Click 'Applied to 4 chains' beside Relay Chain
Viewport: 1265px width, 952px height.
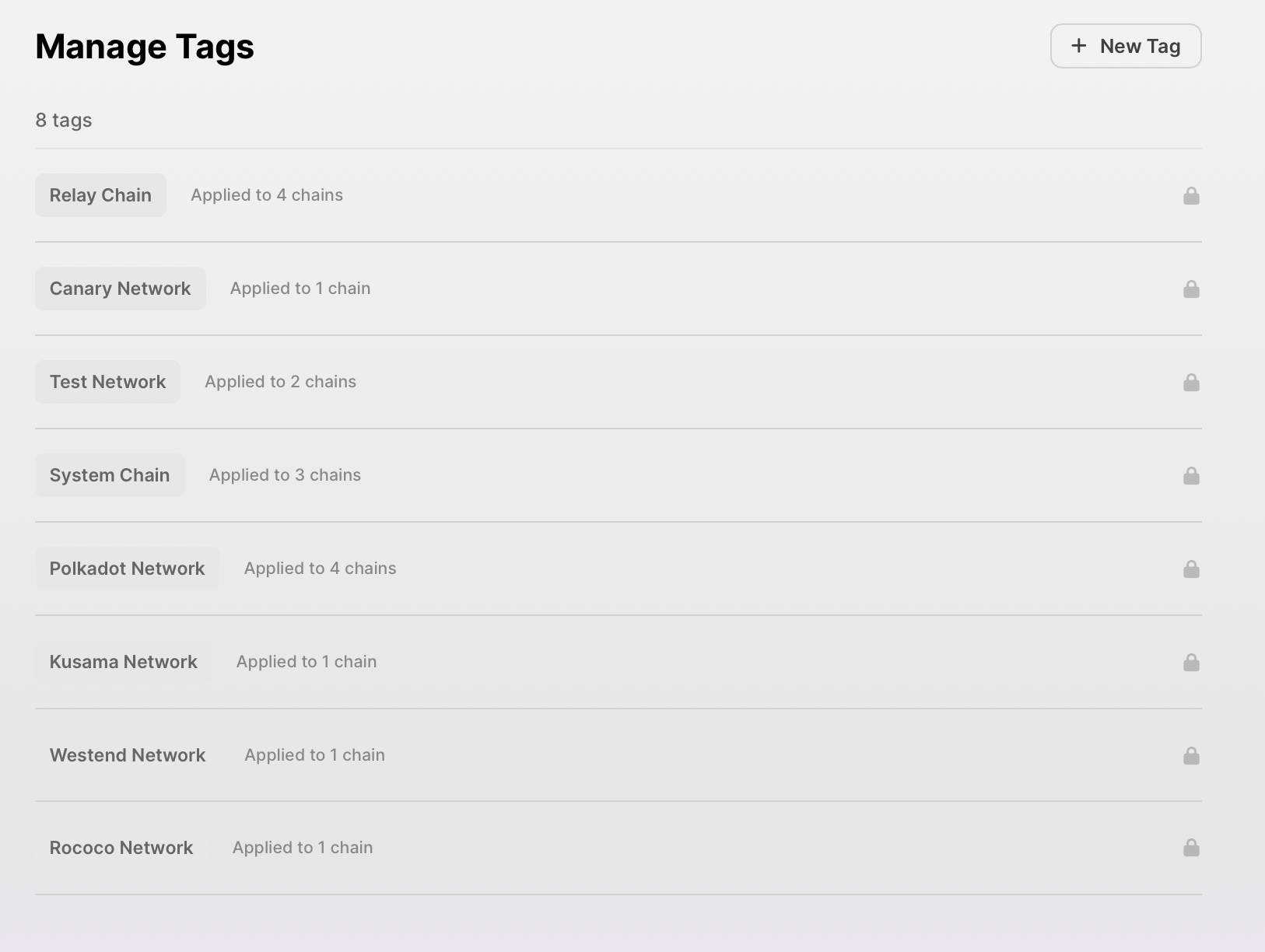(x=267, y=195)
